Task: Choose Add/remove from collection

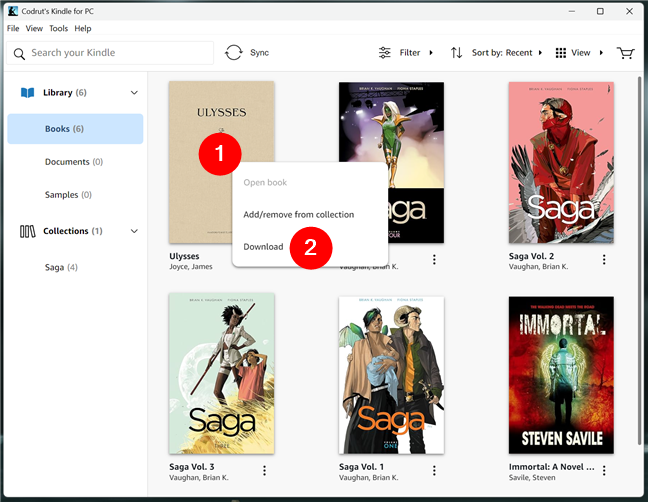Action: pyautogui.click(x=298, y=214)
